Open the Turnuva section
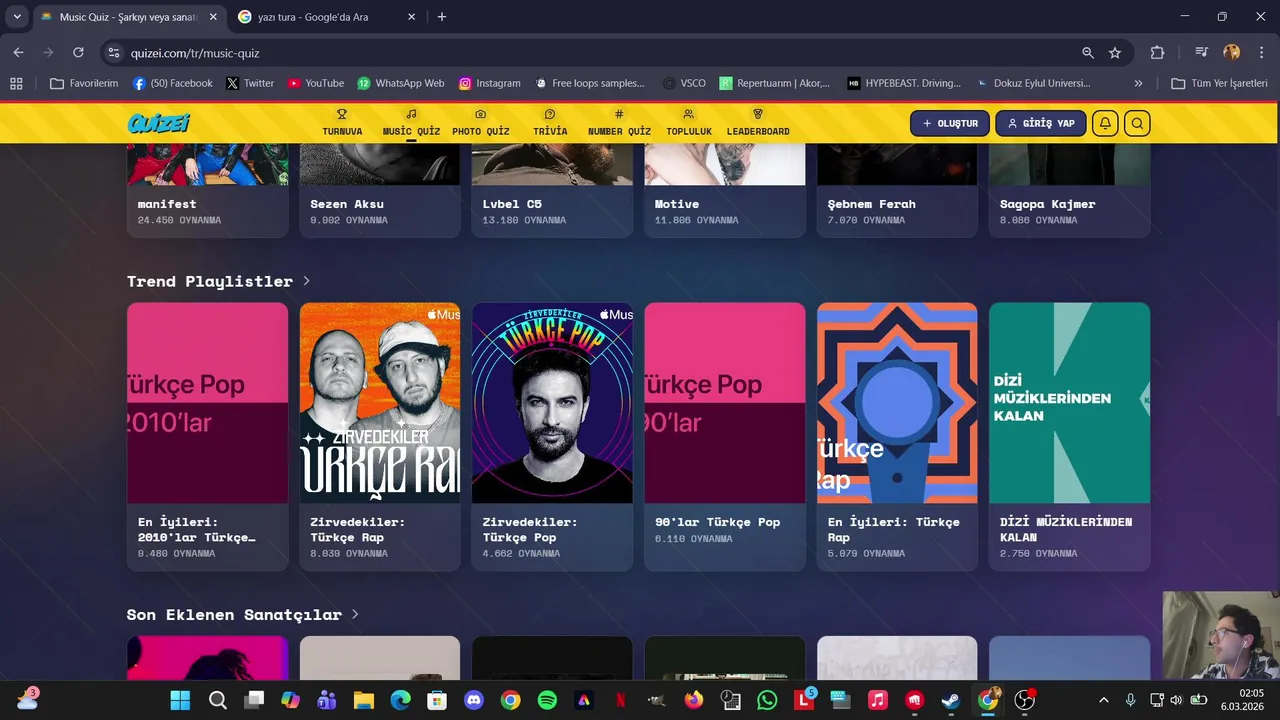 (342, 123)
